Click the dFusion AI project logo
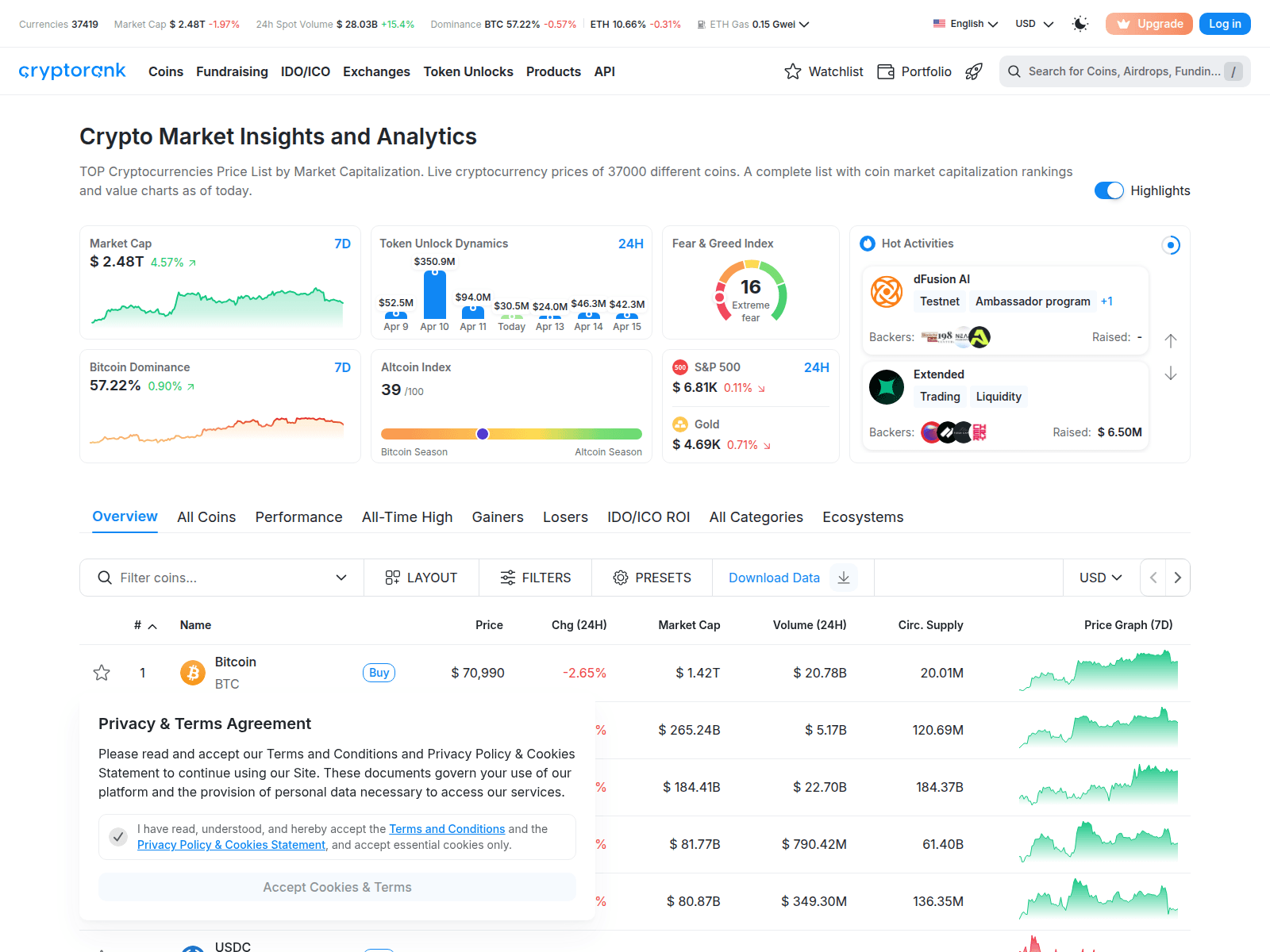Viewport: 1270px width, 952px height. [x=887, y=291]
